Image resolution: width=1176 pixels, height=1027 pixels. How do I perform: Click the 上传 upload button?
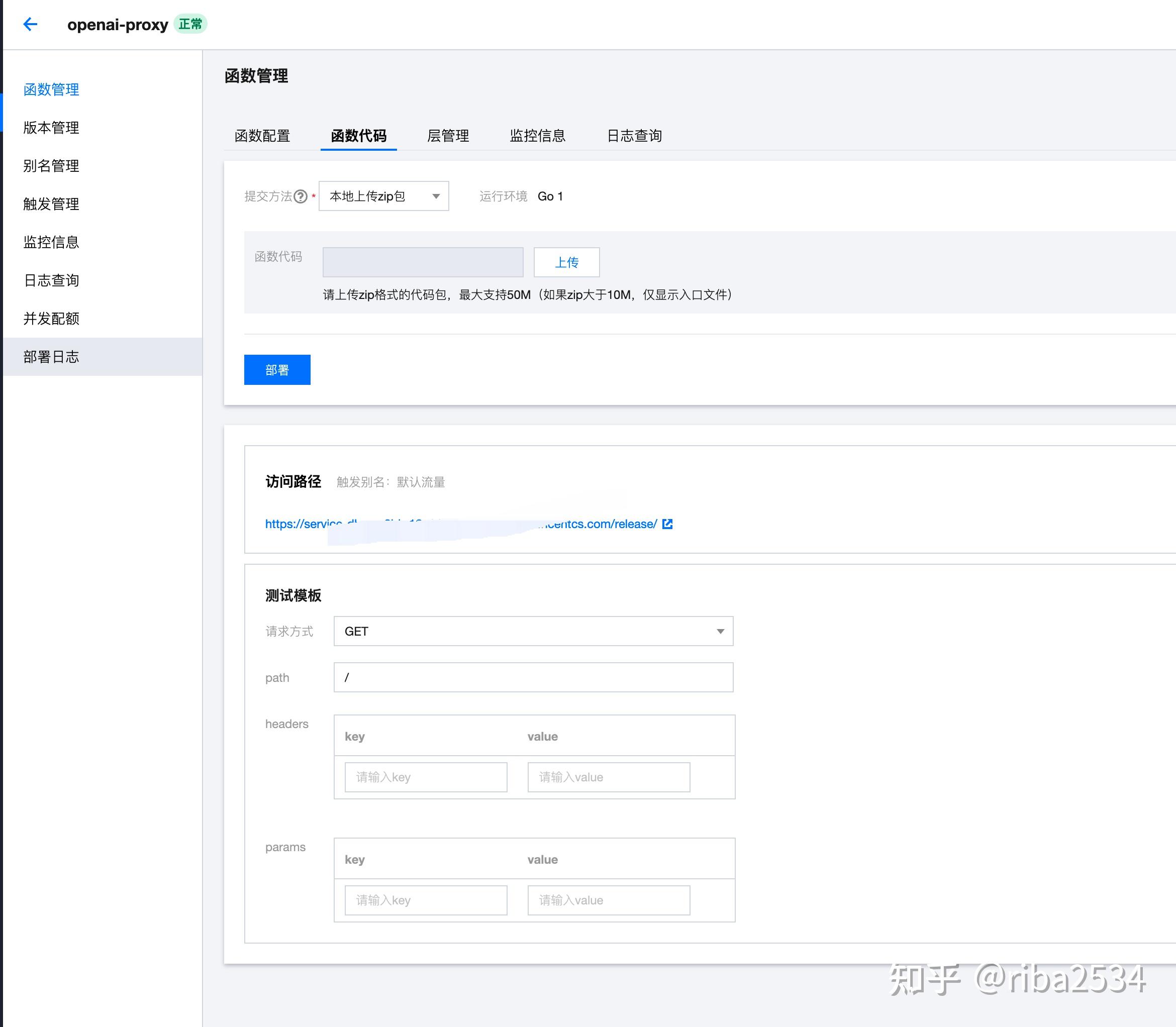pos(566,262)
